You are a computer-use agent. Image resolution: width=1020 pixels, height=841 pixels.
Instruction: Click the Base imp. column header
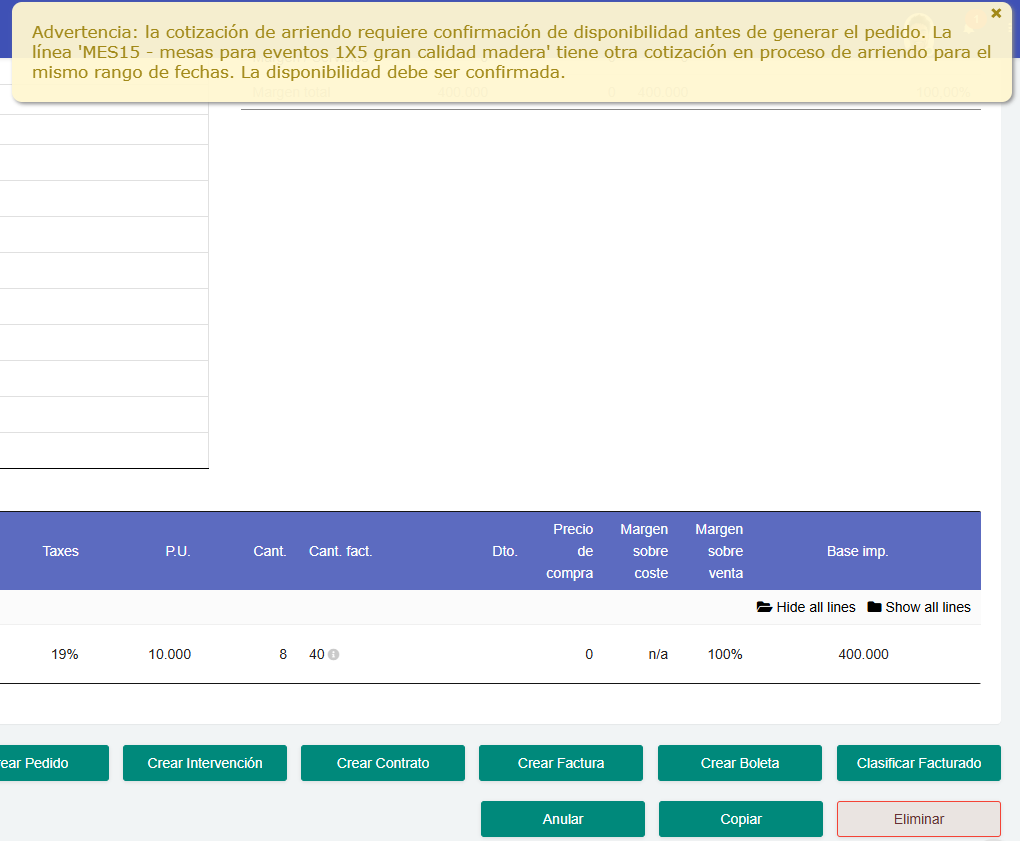[857, 551]
